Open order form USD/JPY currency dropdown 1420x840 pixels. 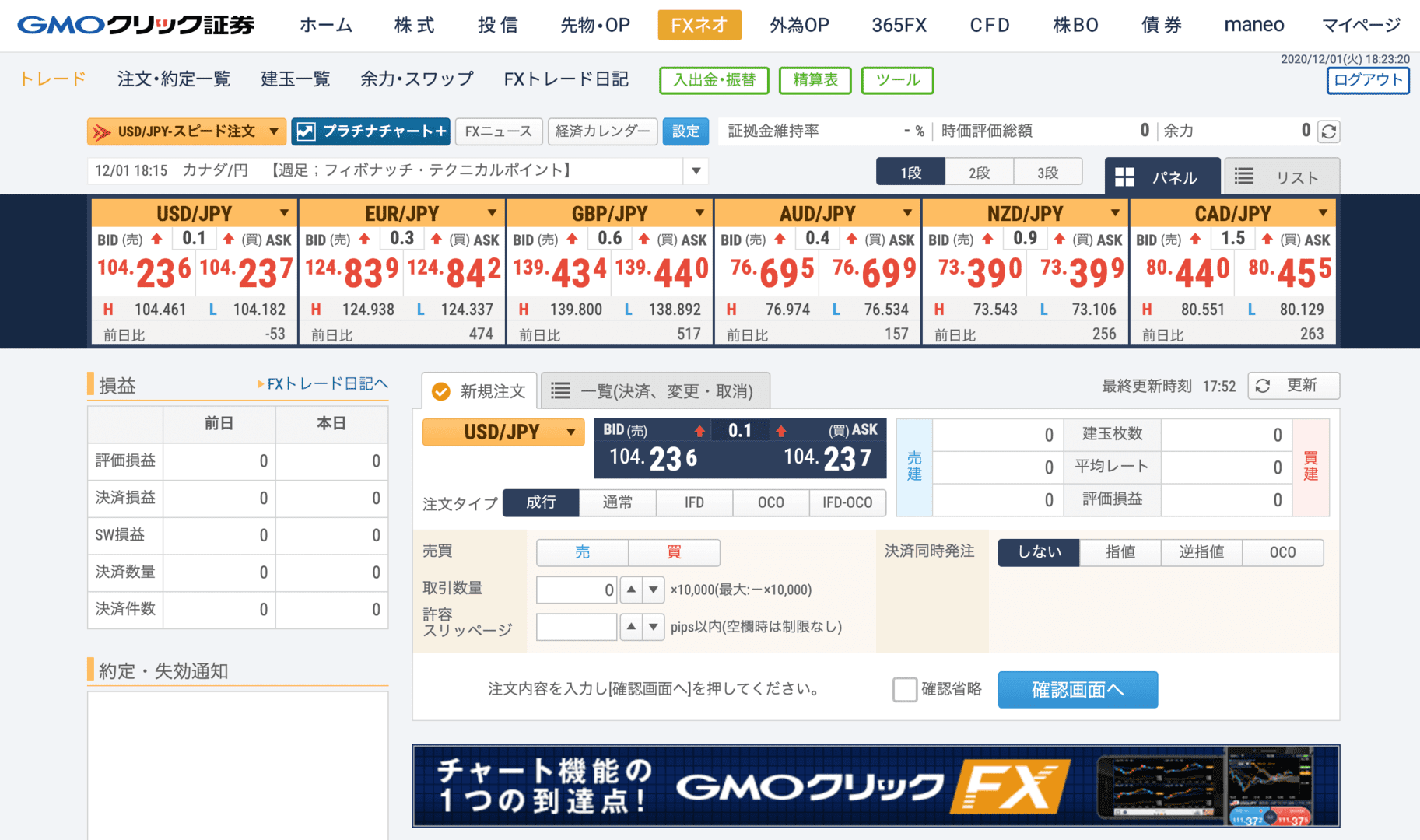(503, 432)
